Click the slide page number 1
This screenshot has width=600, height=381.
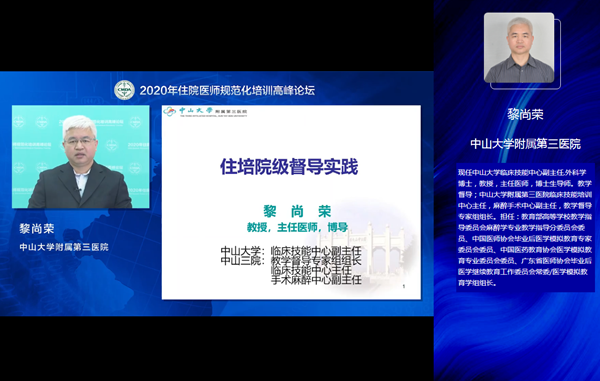pyautogui.click(x=404, y=287)
